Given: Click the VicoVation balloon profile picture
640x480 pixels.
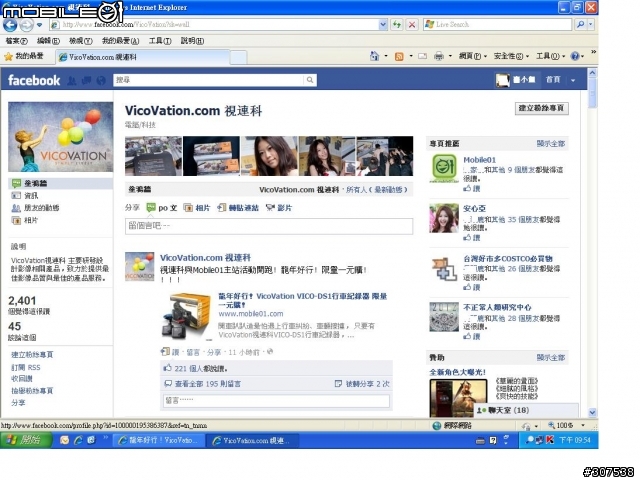Looking at the screenshot, I should 60,137.
